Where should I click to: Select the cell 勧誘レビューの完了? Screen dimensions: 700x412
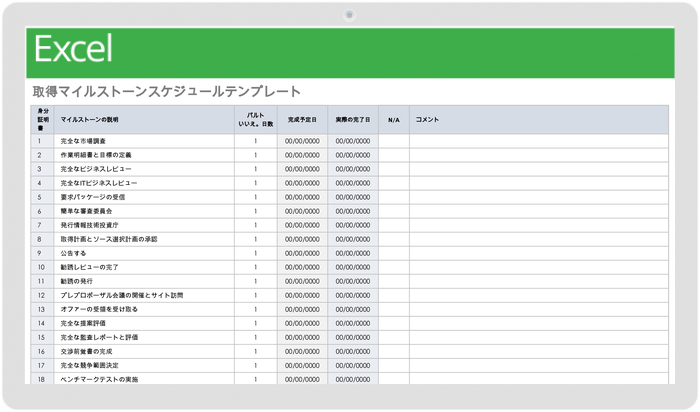coord(144,267)
